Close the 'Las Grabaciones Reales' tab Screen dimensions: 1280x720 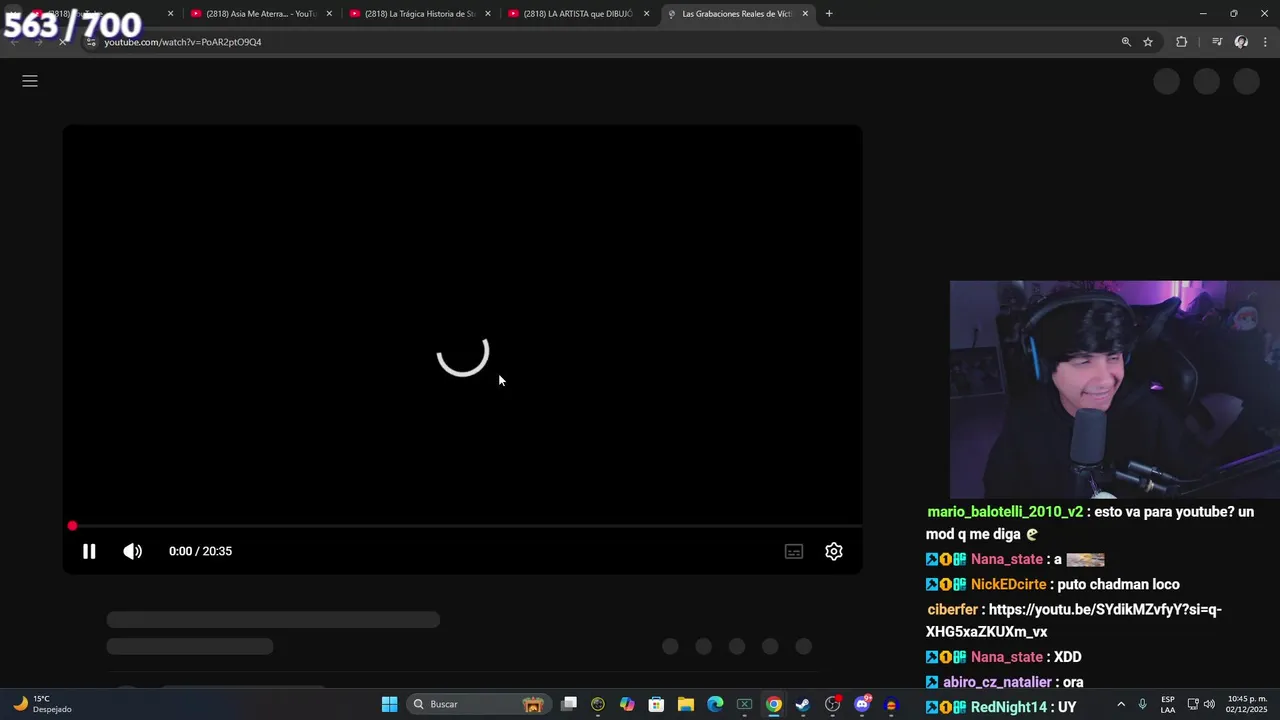pyautogui.click(x=805, y=14)
